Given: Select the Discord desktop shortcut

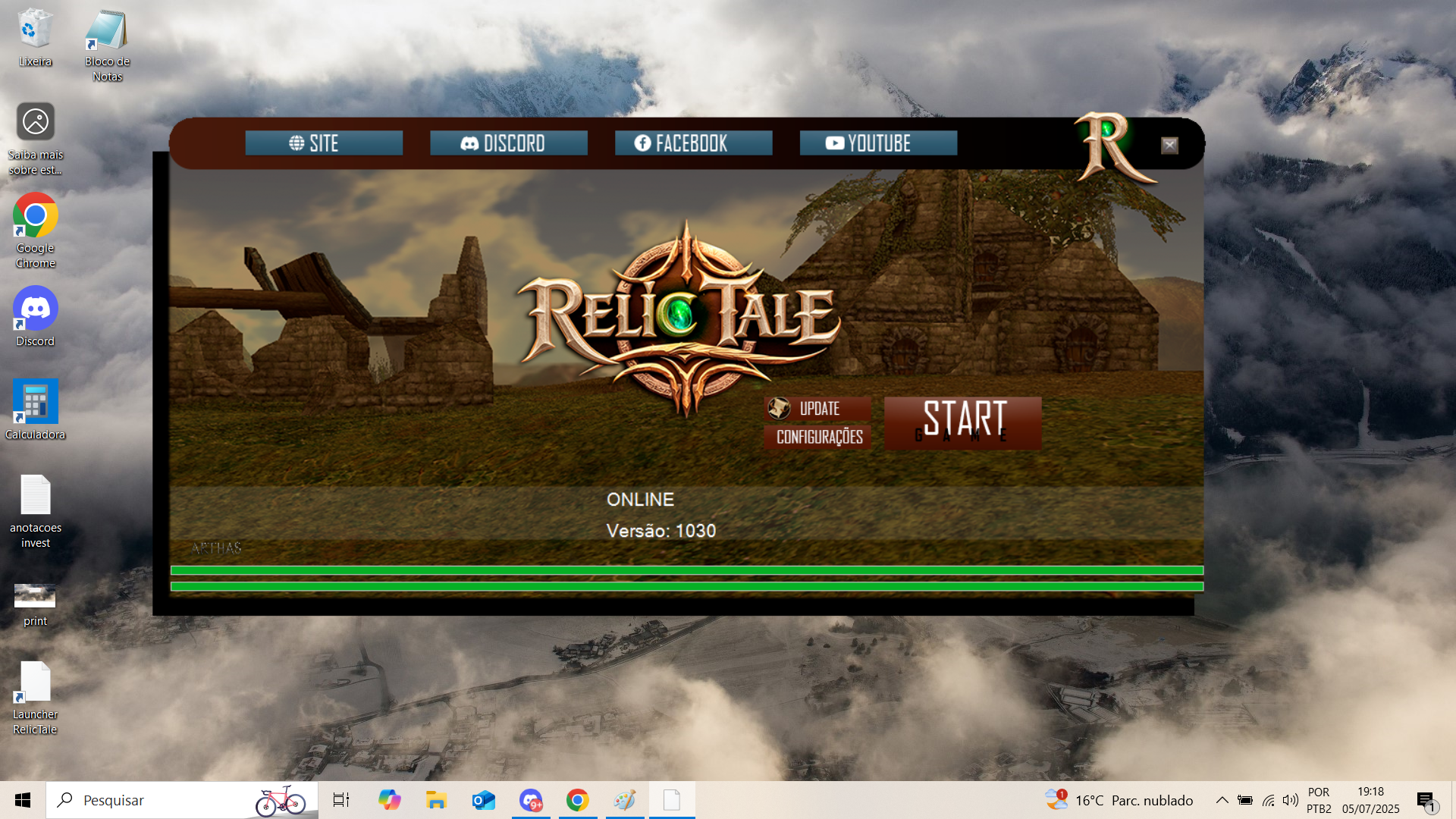Looking at the screenshot, I should [36, 316].
